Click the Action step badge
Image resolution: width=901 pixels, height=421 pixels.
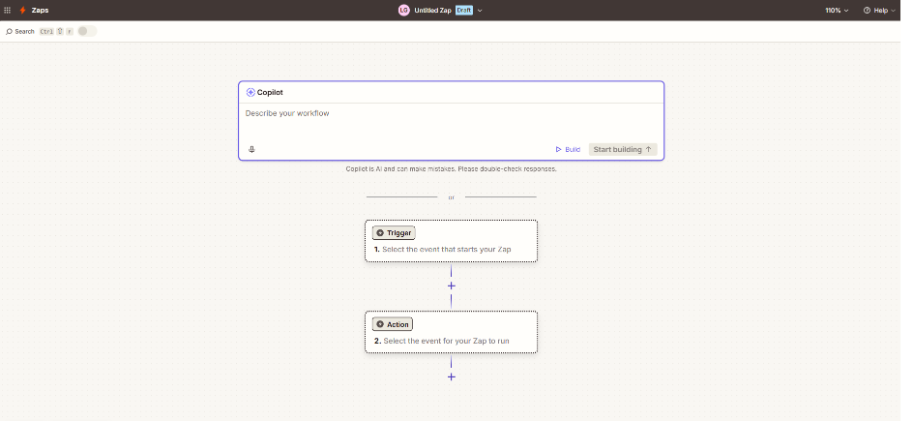(392, 324)
